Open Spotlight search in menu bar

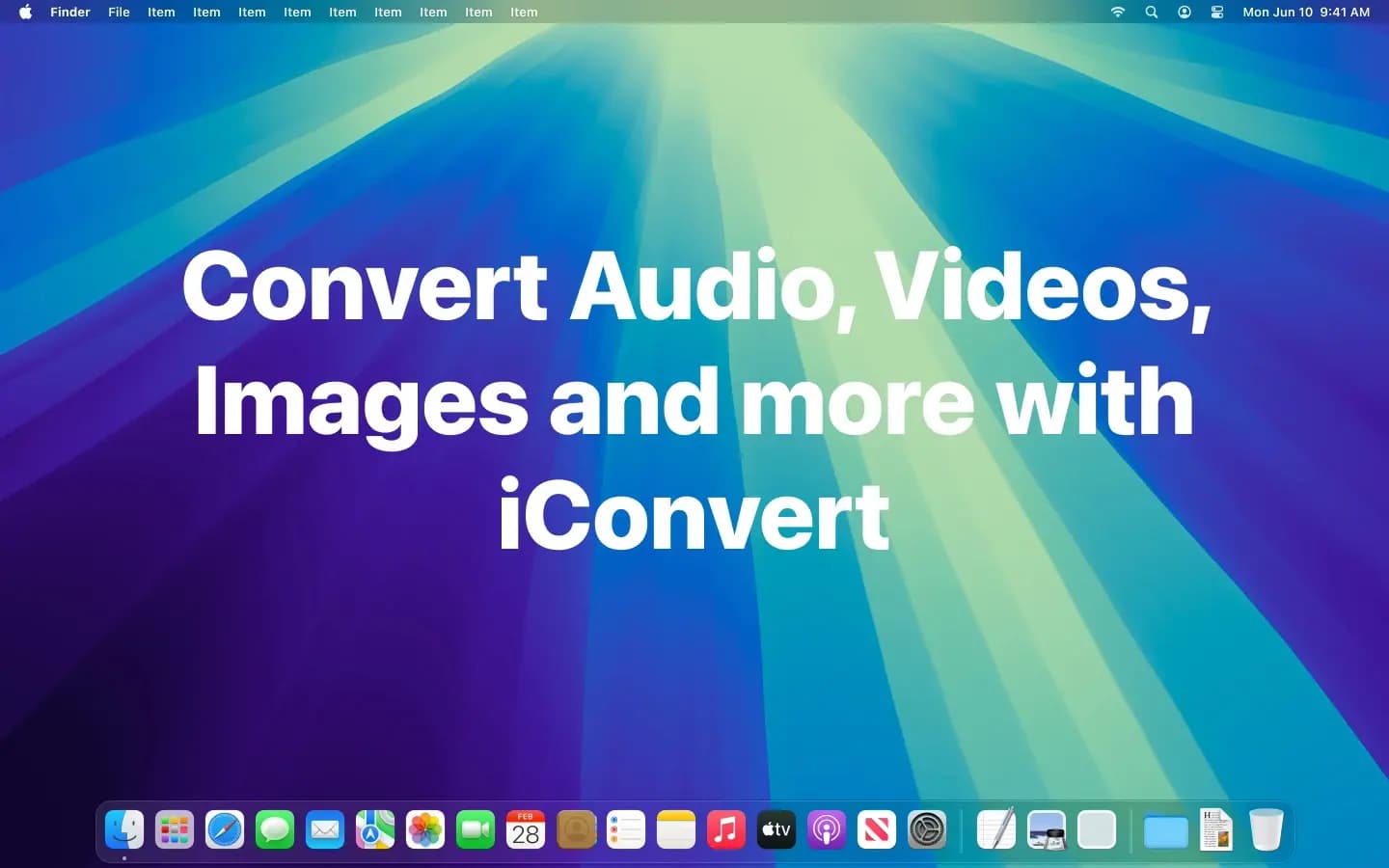click(x=1152, y=12)
